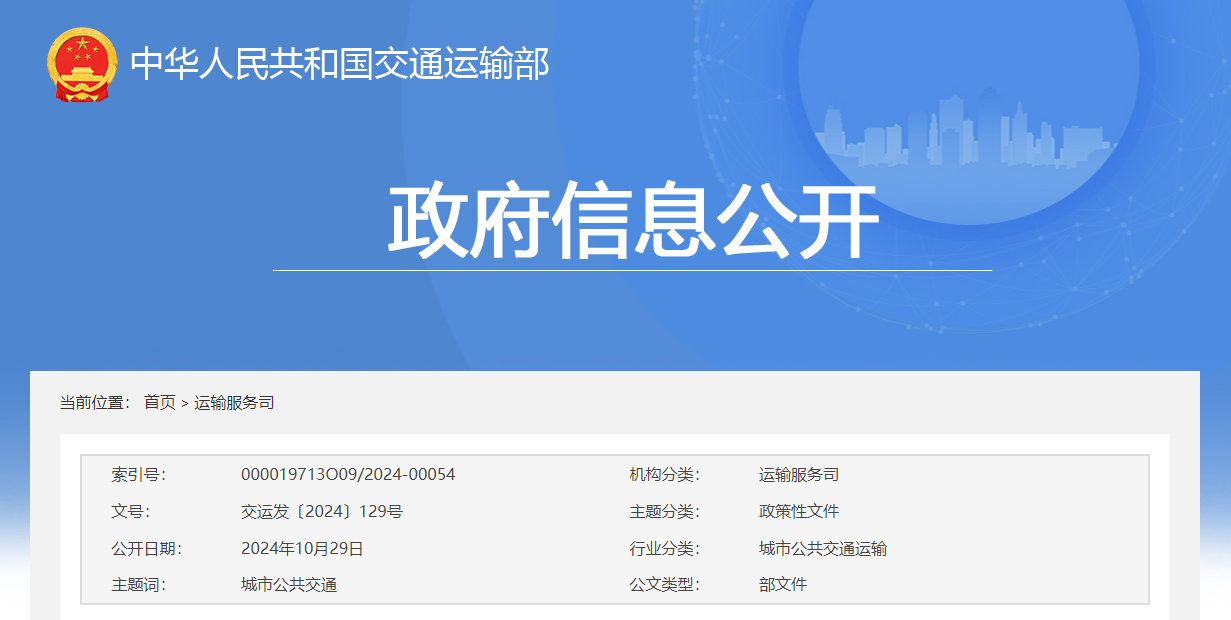
Task: Select document number 交运发〔2024〕129号
Action: pyautogui.click(x=322, y=512)
